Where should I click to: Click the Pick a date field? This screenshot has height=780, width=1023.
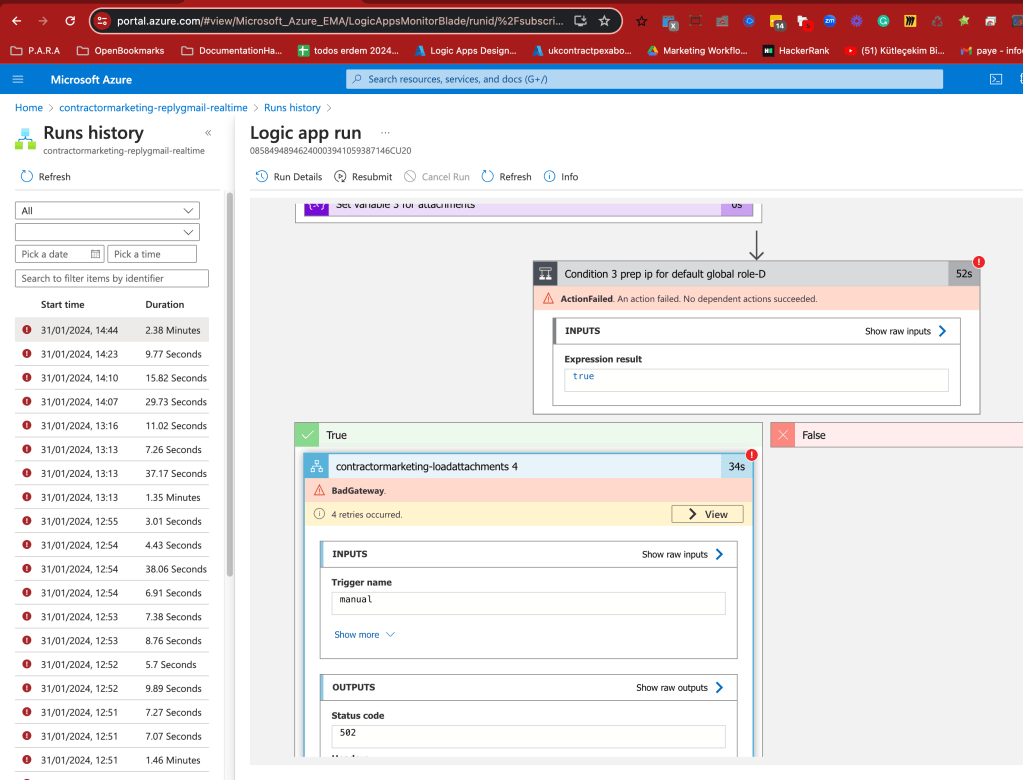point(59,254)
